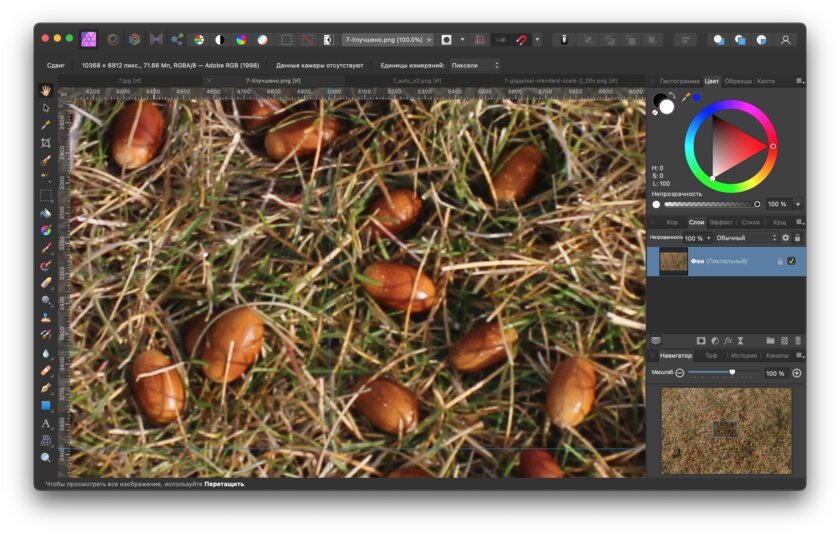840x535 pixels.
Task: Open color opacity dropdown arrow
Action: [x=798, y=204]
